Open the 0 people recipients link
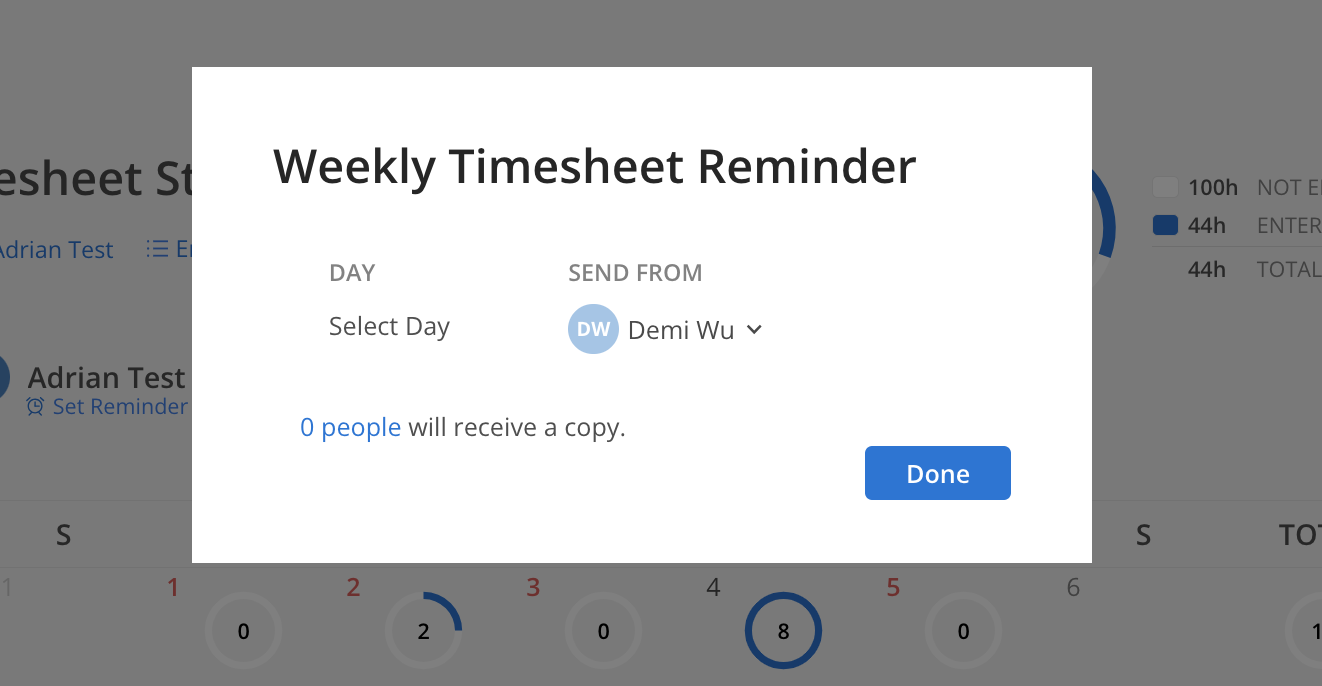1322x686 pixels. click(350, 427)
